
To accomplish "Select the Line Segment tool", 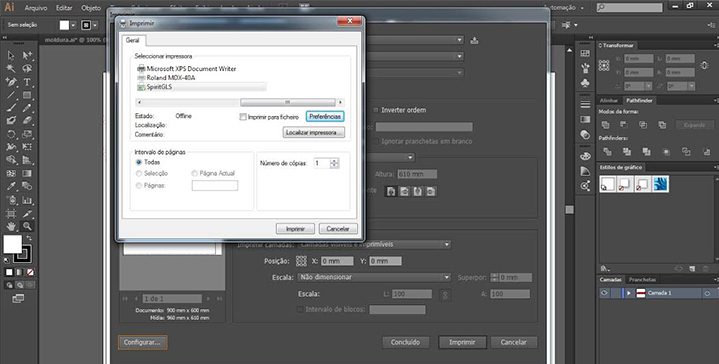I will coord(11,95).
